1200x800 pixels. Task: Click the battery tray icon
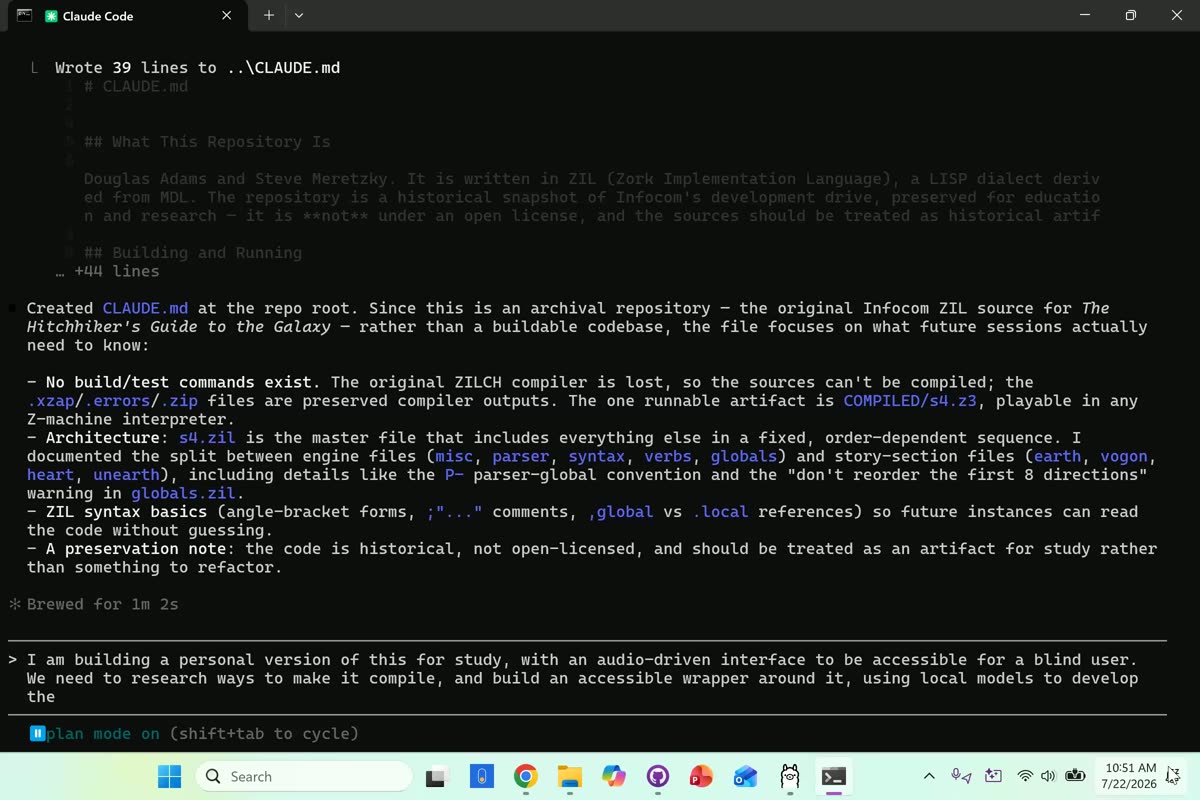(1076, 776)
